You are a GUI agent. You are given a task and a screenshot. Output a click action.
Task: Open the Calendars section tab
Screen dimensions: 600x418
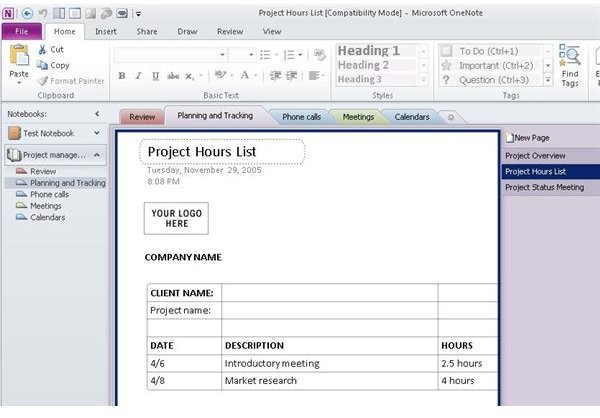pyautogui.click(x=412, y=117)
